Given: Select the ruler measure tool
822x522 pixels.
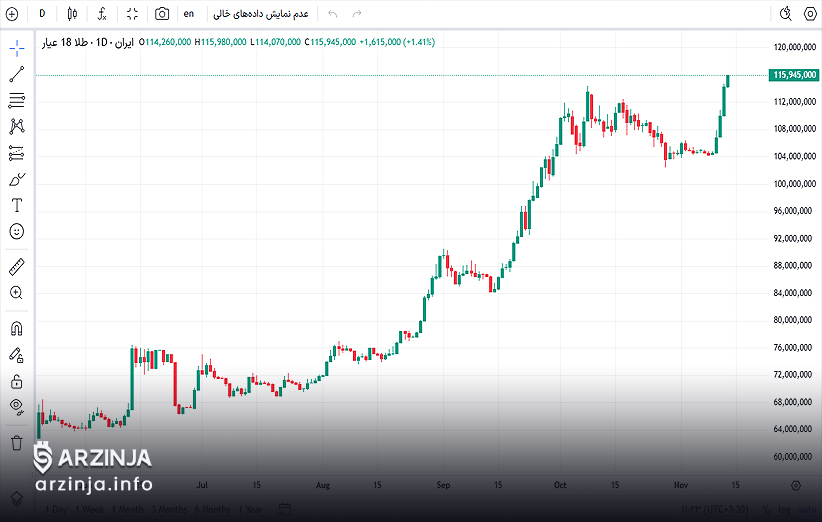Looking at the screenshot, I should coord(16,266).
